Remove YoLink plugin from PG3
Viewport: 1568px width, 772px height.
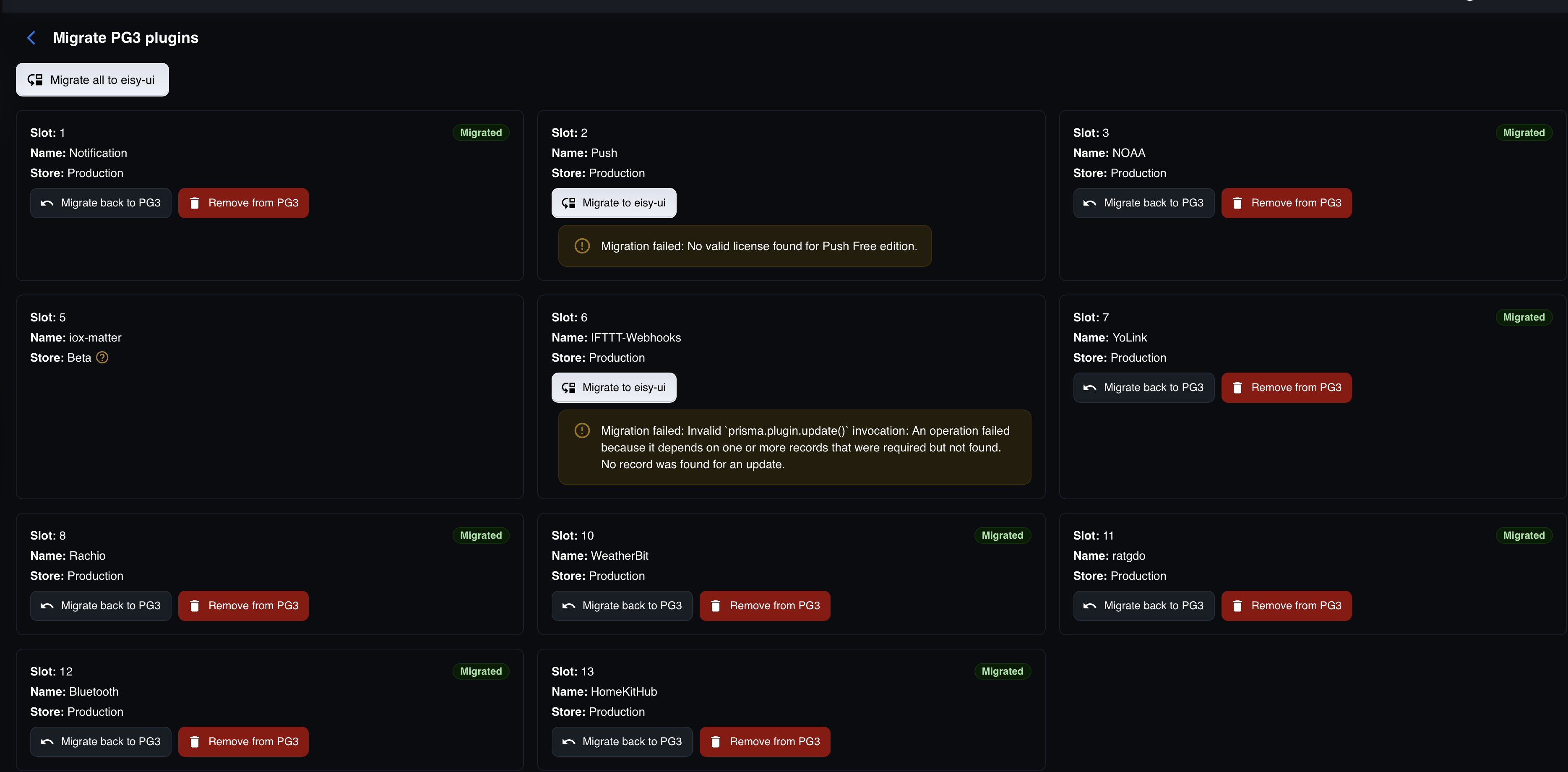pos(1286,387)
